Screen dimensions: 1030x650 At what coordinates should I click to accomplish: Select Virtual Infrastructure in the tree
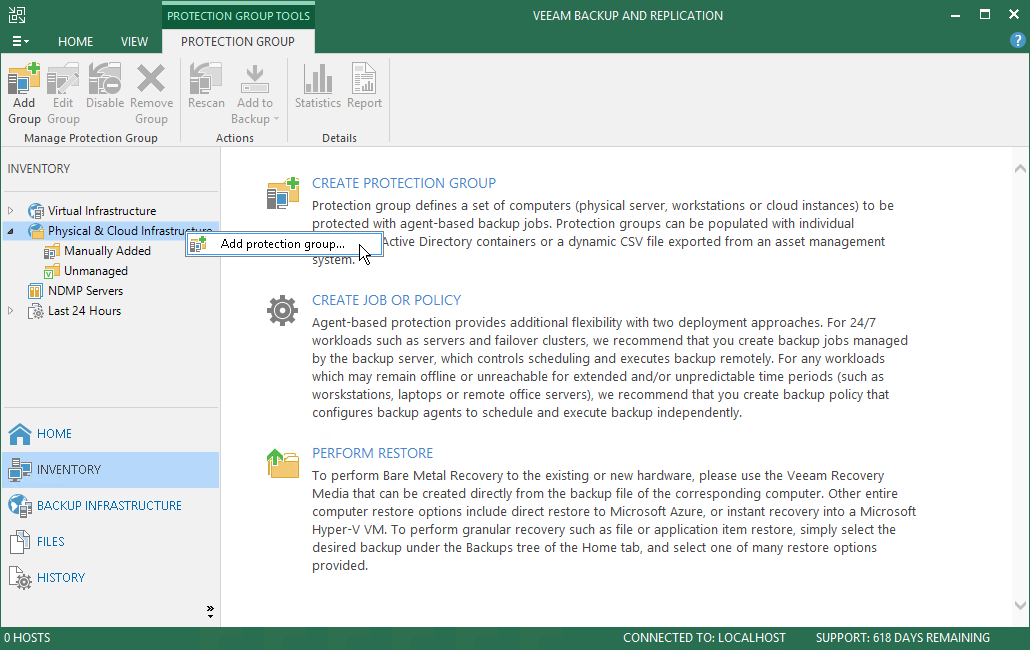(x=102, y=211)
